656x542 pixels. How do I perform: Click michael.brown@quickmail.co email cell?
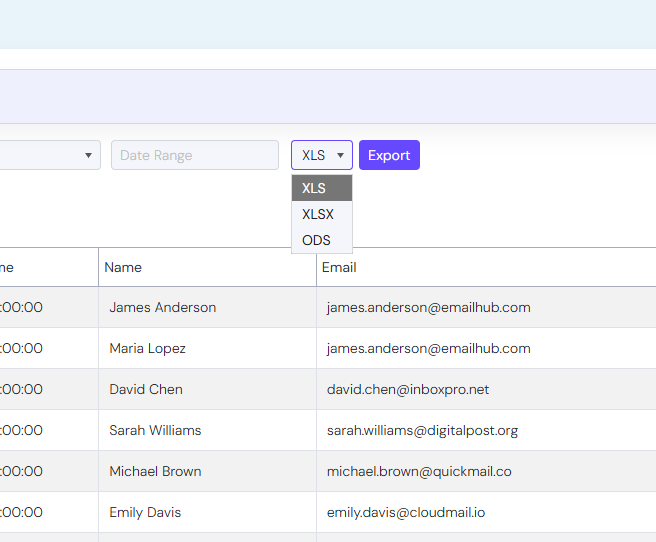(486, 471)
